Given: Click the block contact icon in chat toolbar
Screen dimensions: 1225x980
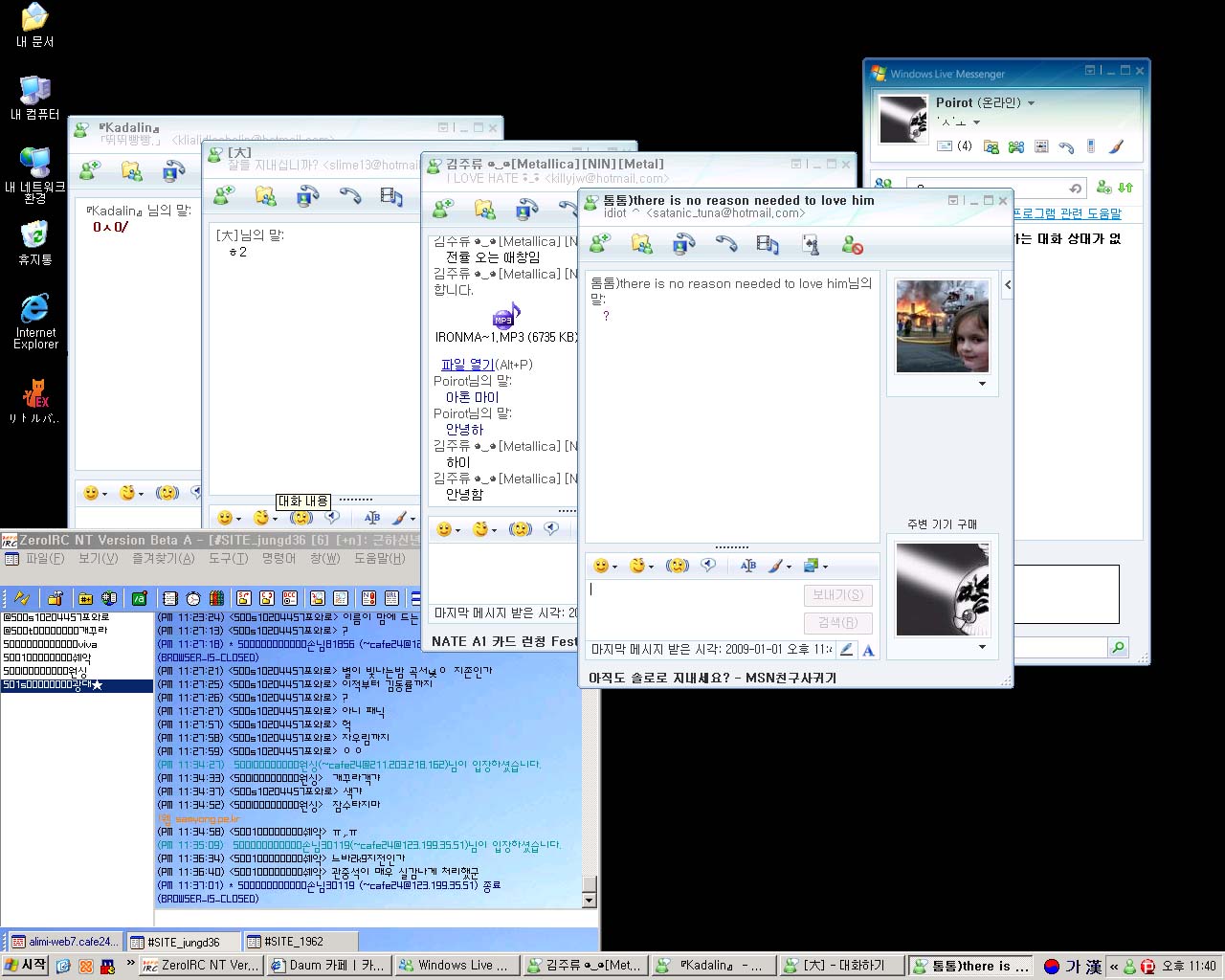Looking at the screenshot, I should pyautogui.click(x=852, y=245).
